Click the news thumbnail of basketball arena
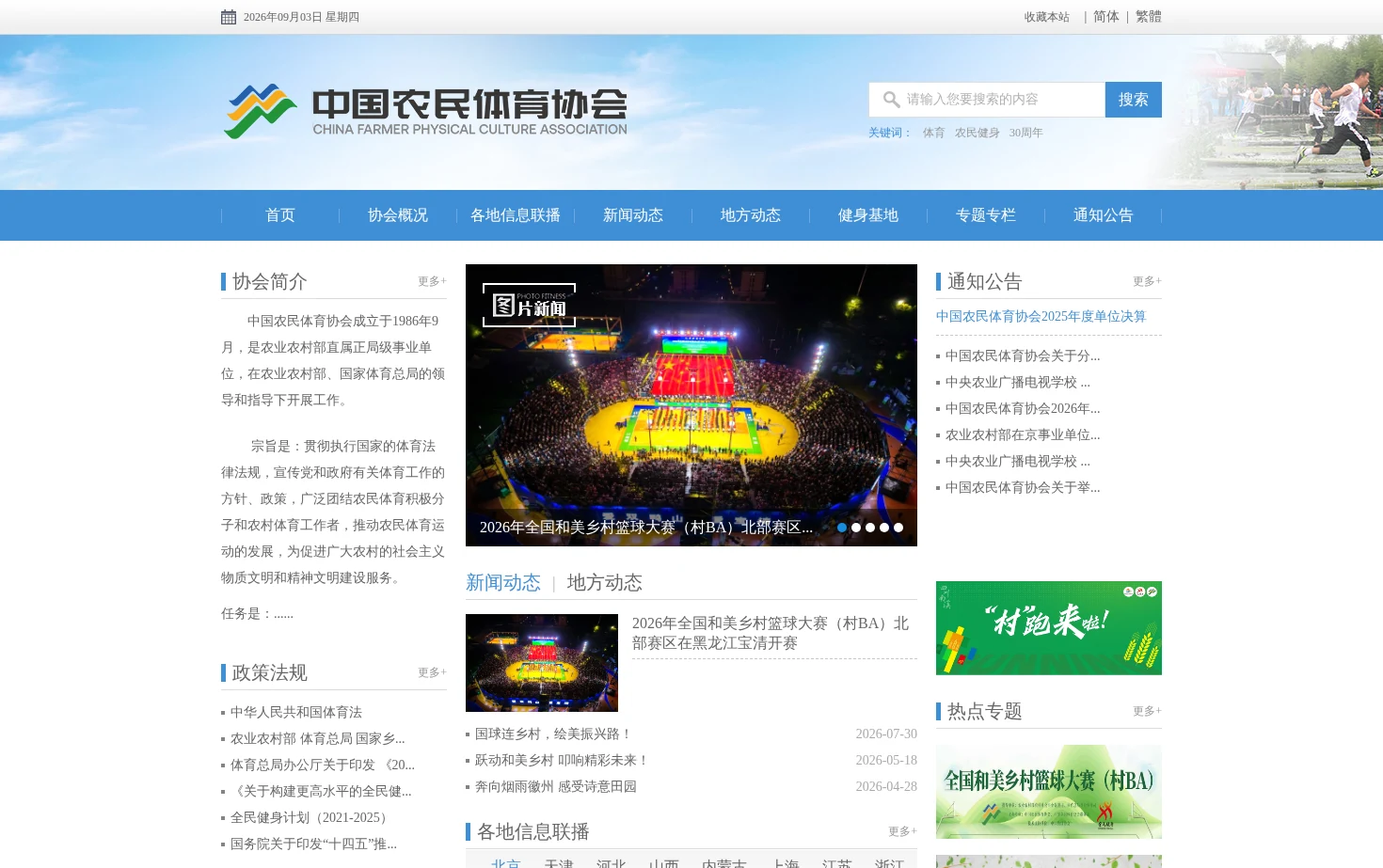The height and width of the screenshot is (868, 1383). point(542,663)
